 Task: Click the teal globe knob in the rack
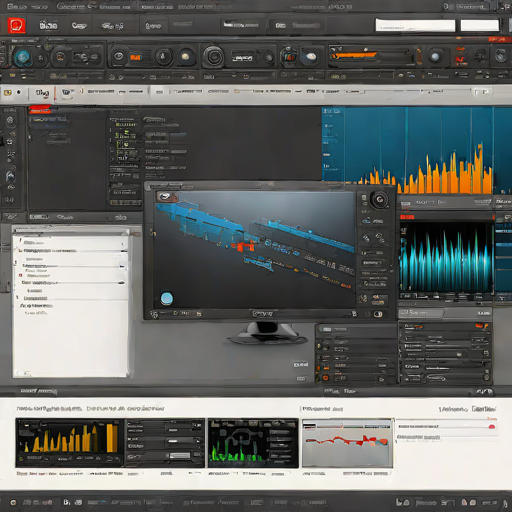click(x=23, y=57)
